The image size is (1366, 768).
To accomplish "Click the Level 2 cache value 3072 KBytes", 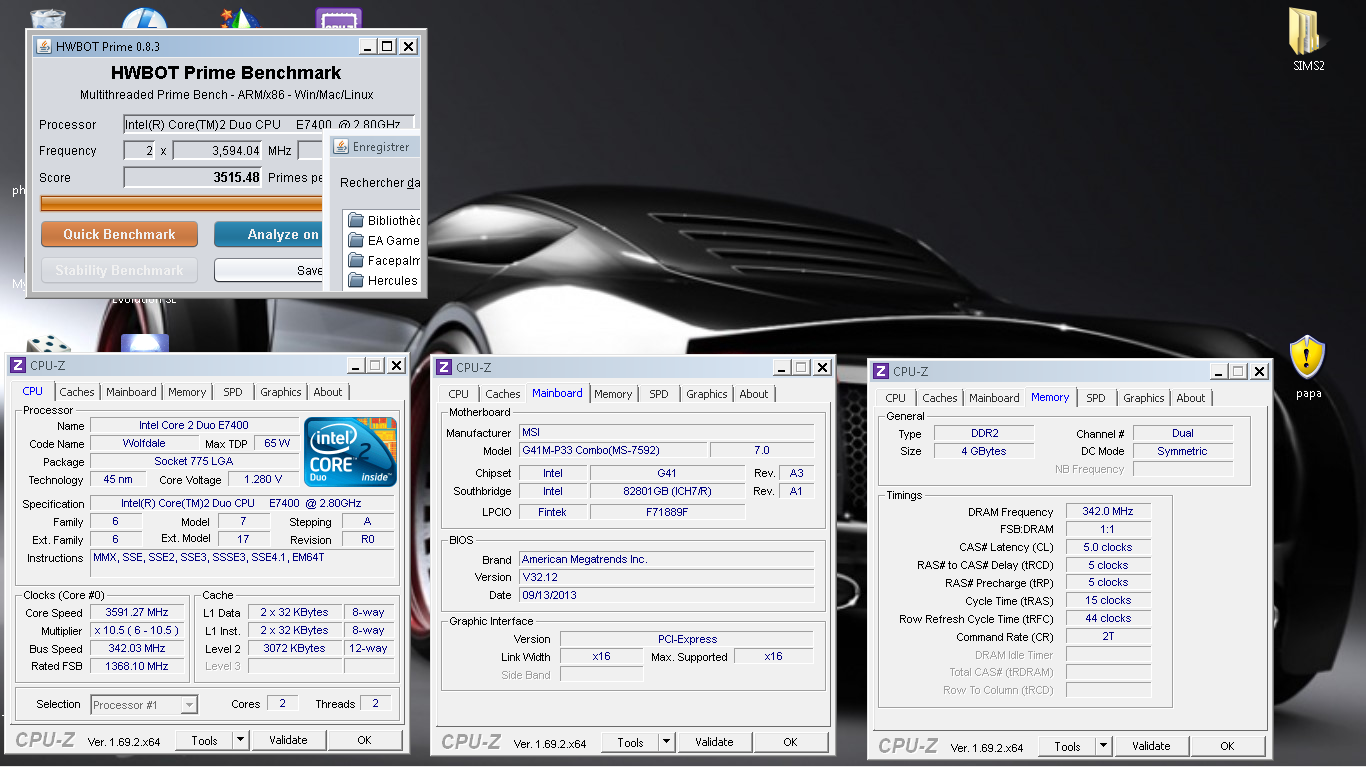I will click(x=293, y=648).
